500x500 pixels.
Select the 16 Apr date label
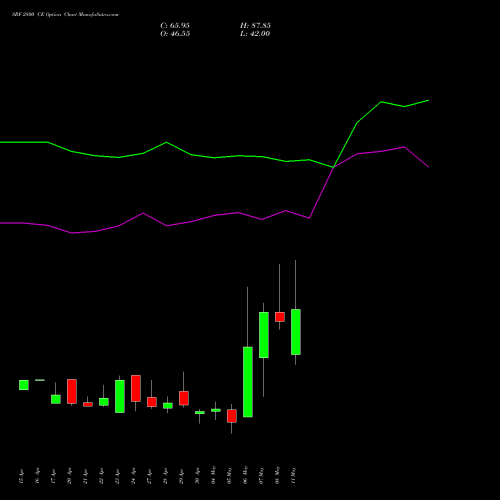[37, 476]
